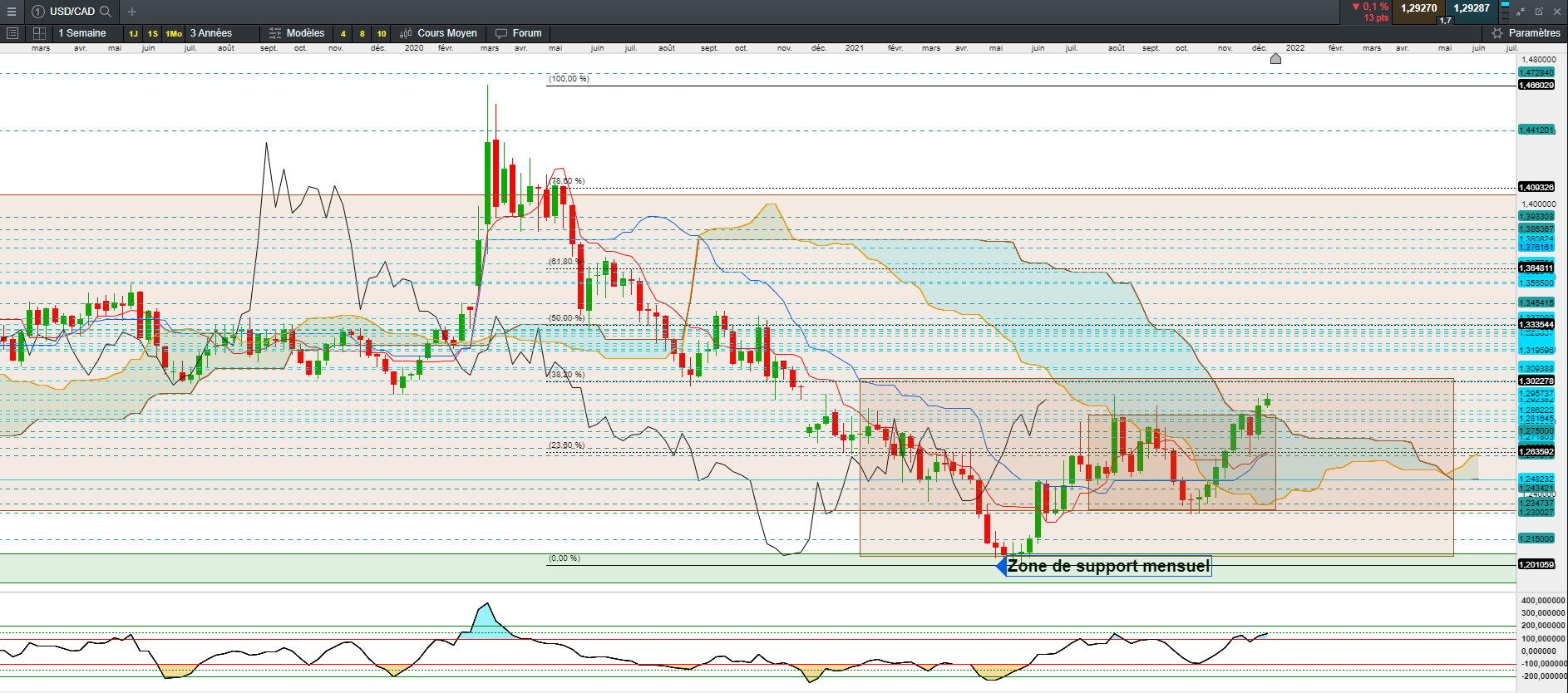Expand the 3 Années period dropdown
The width and height of the screenshot is (1568, 693).
[211, 33]
